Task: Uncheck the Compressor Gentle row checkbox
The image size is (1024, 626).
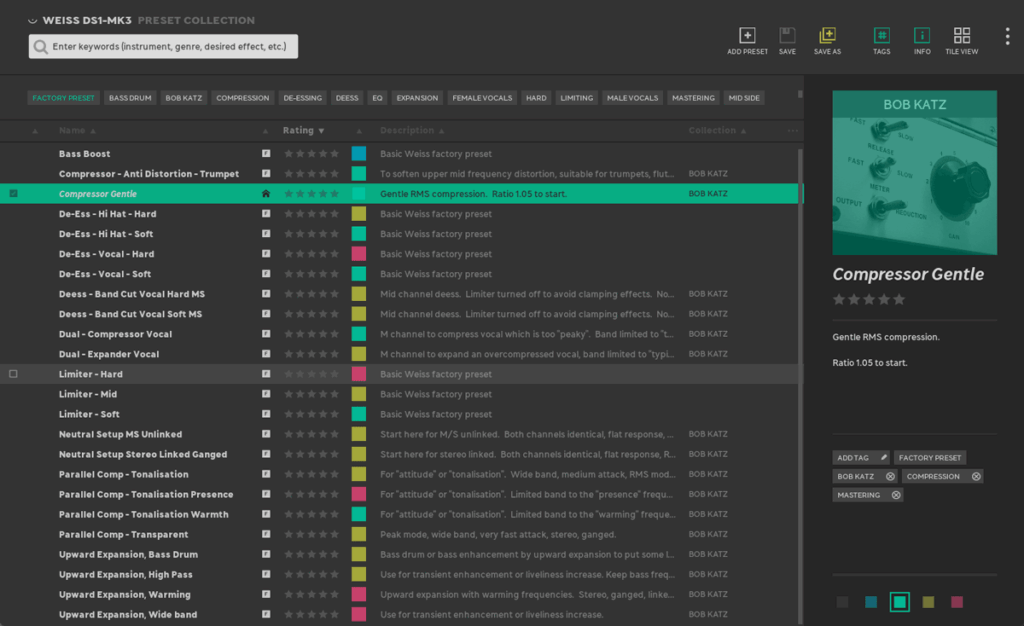Action: point(13,193)
